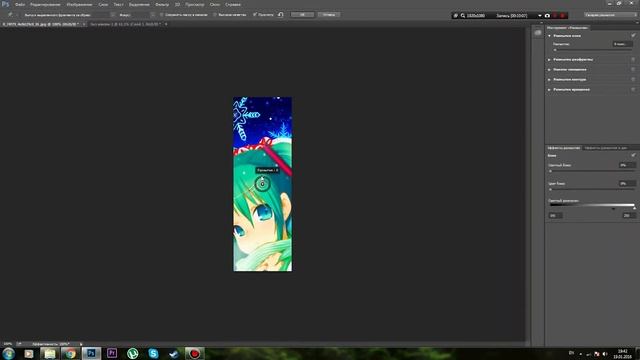
Task: Open Google Chrome from the taskbar
Action: click(70, 353)
